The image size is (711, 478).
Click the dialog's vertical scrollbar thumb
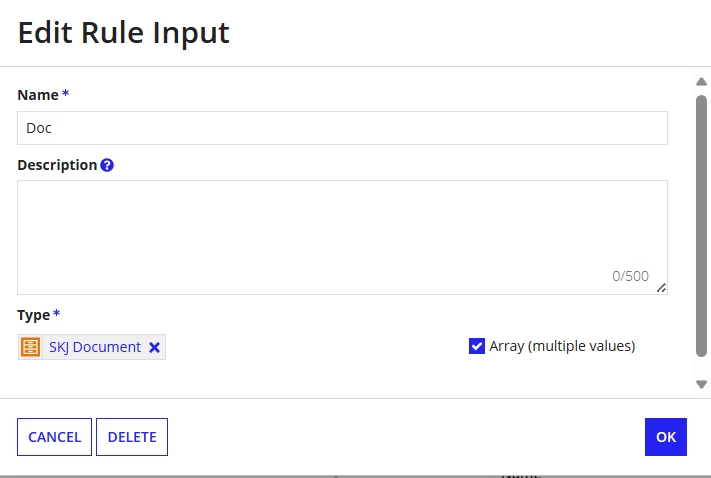(701, 226)
